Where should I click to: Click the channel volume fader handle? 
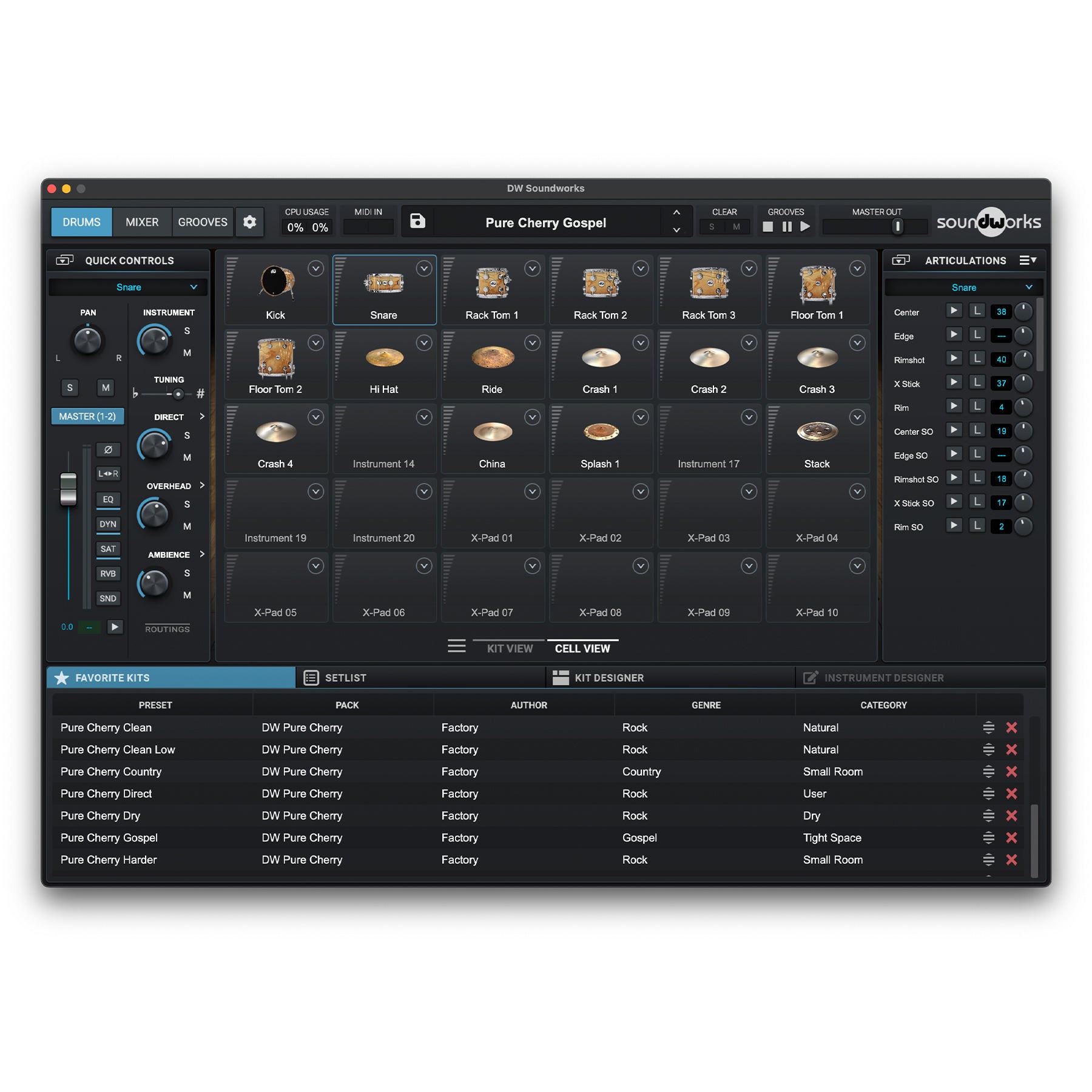pos(69,489)
